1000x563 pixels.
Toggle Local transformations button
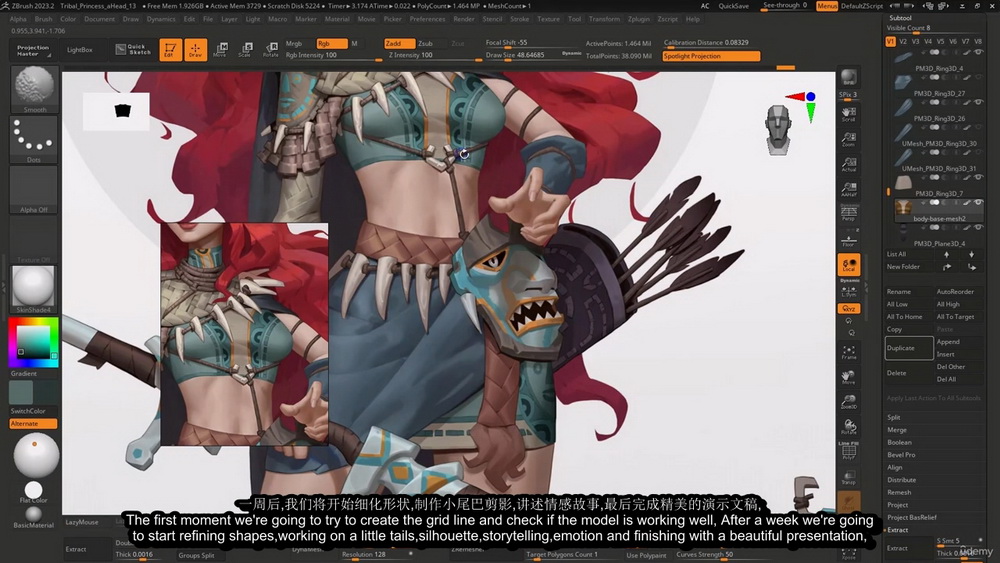tap(849, 265)
